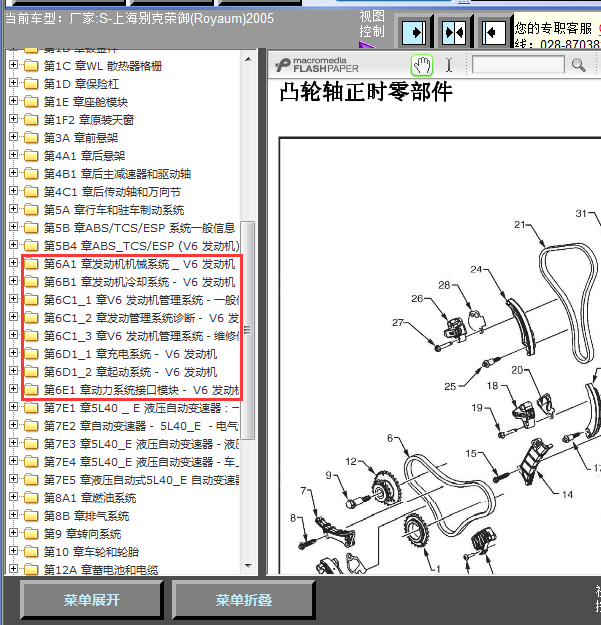The image size is (601, 625).
Task: Click the FlashPaper magnifier search icon
Action: pyautogui.click(x=578, y=65)
